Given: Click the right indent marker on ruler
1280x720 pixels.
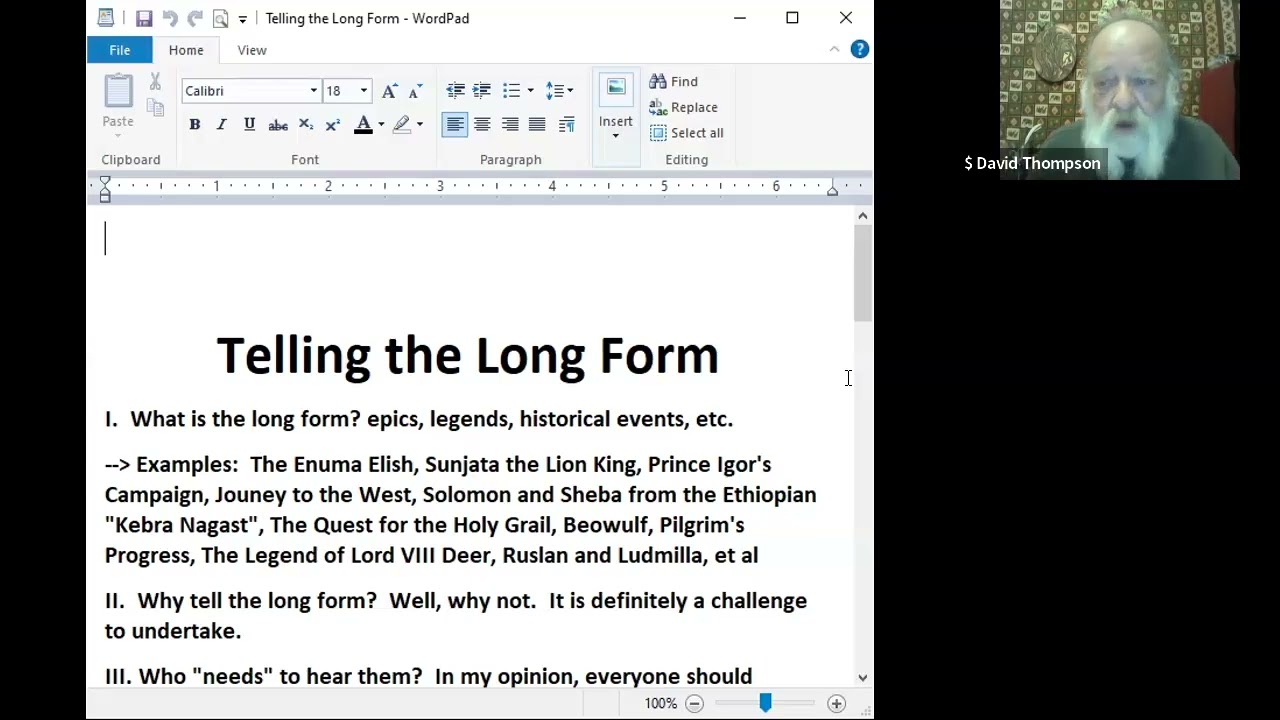Looking at the screenshot, I should pyautogui.click(x=832, y=189).
